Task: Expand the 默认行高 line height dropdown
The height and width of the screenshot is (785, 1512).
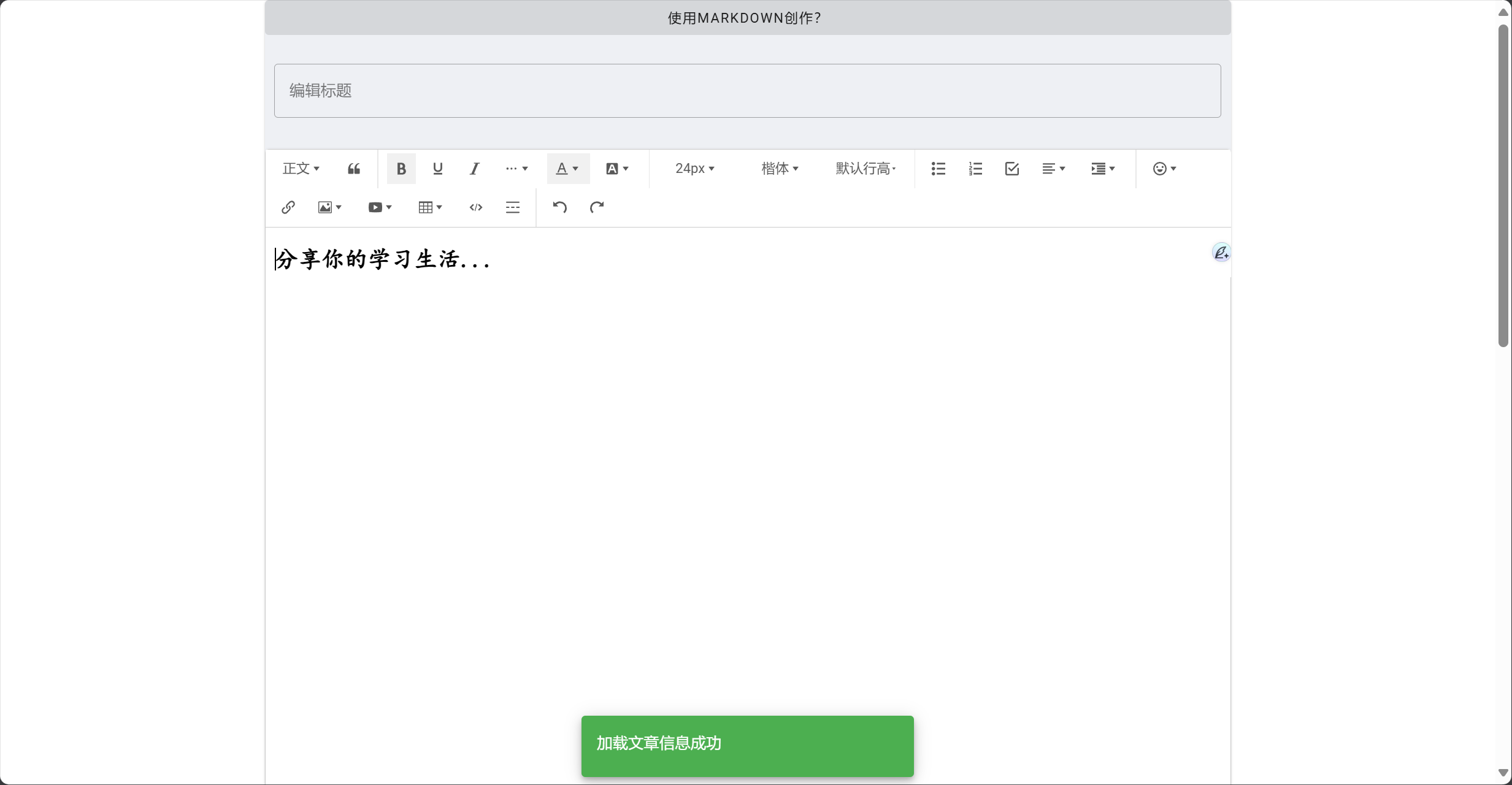Action: [x=865, y=169]
